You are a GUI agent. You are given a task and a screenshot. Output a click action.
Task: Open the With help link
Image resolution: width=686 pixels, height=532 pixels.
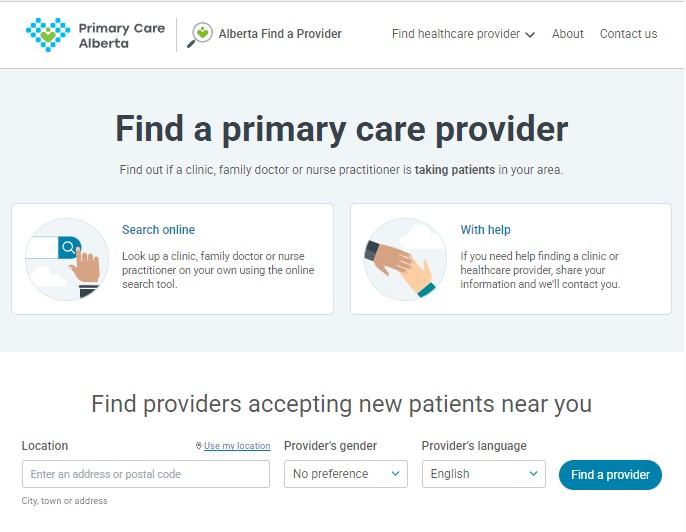[x=485, y=230]
